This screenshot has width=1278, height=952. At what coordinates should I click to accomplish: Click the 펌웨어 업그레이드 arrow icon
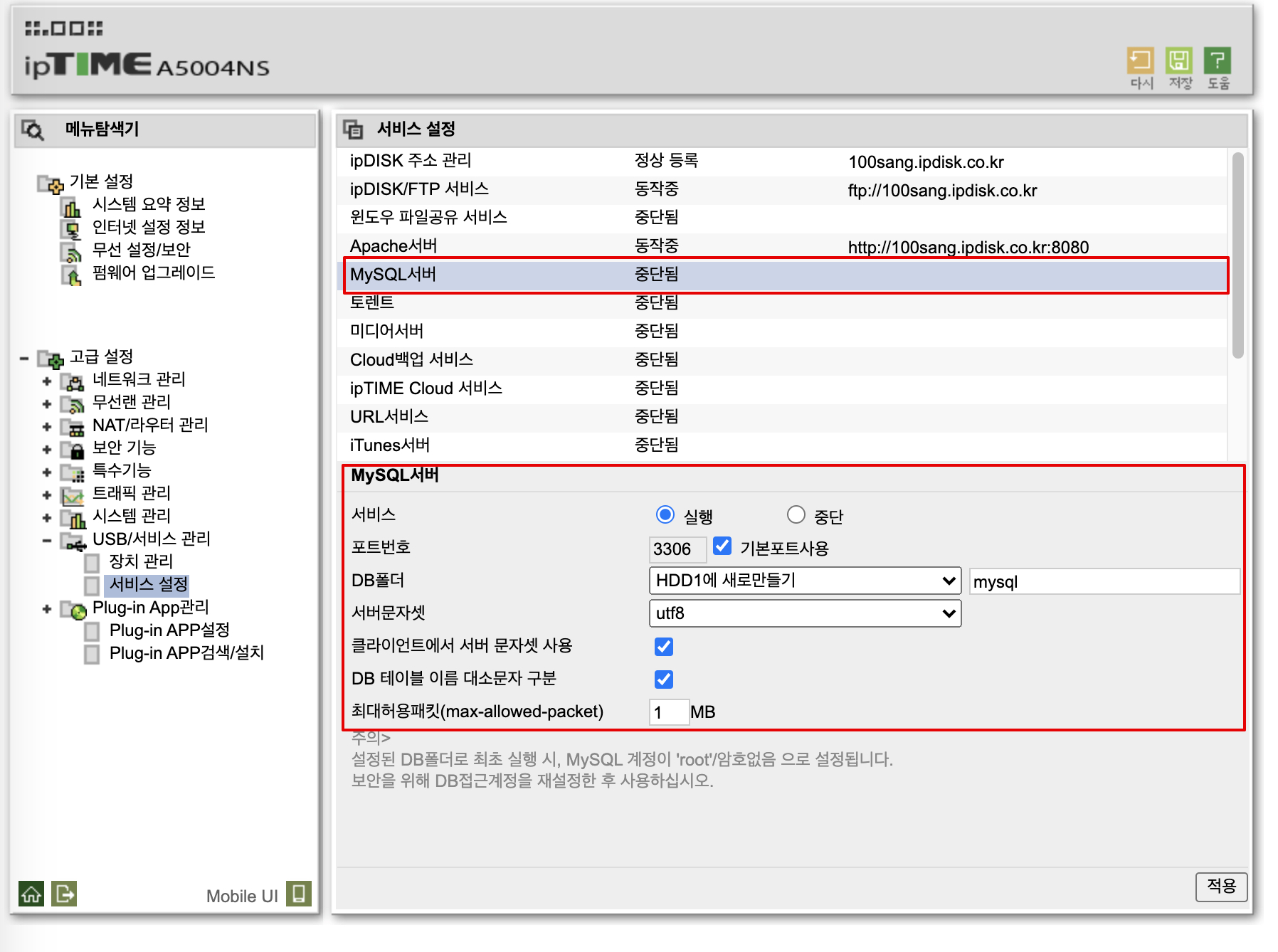[x=72, y=275]
